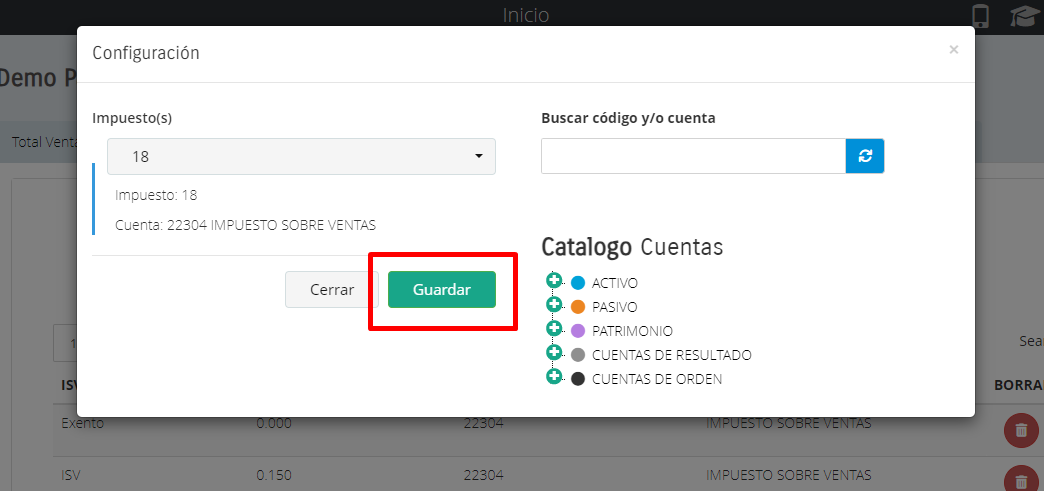Focus the Buscar código y/o cuenta field
1044x491 pixels.
coord(693,156)
